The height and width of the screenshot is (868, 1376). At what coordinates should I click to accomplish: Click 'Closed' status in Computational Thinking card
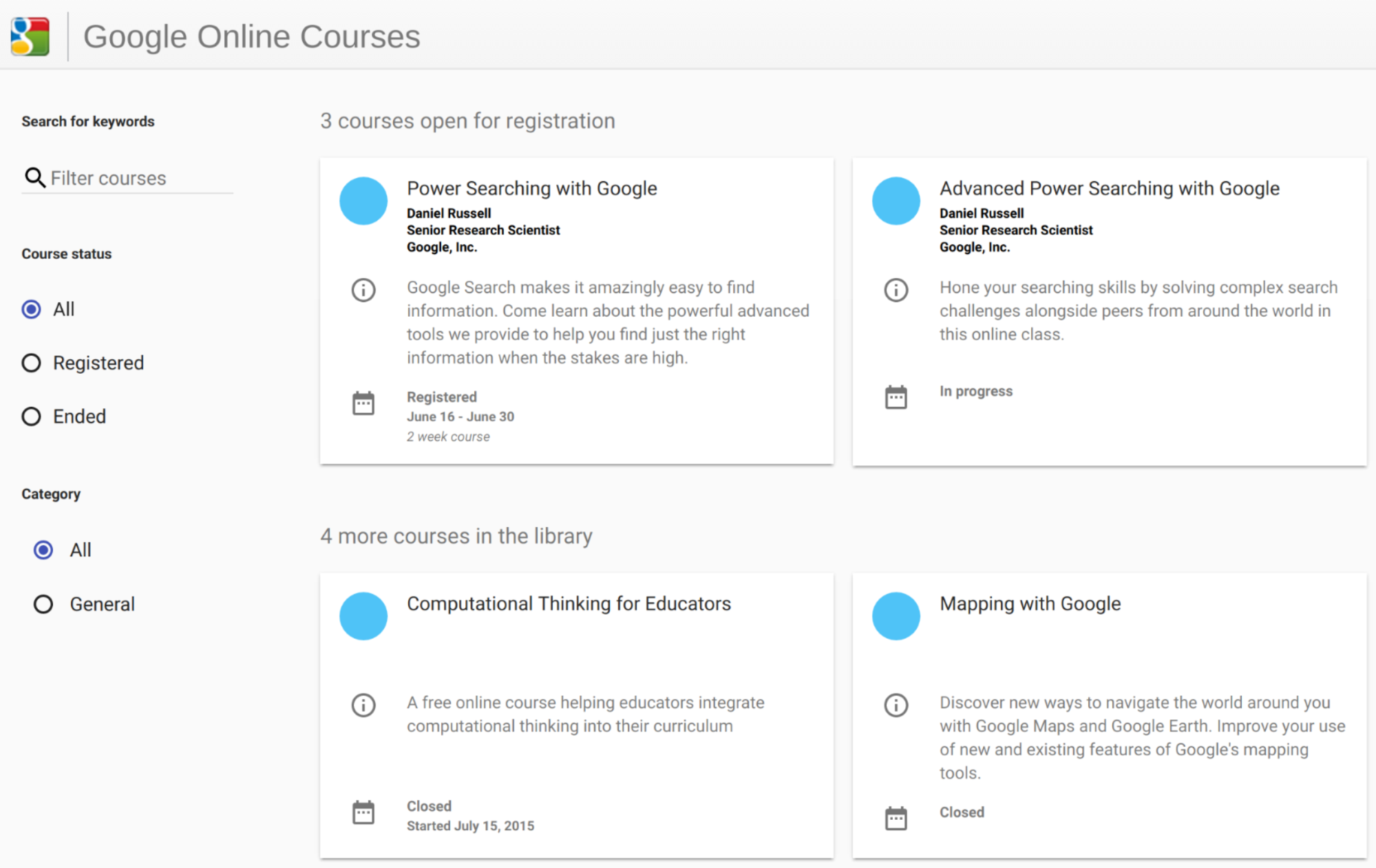coord(429,806)
